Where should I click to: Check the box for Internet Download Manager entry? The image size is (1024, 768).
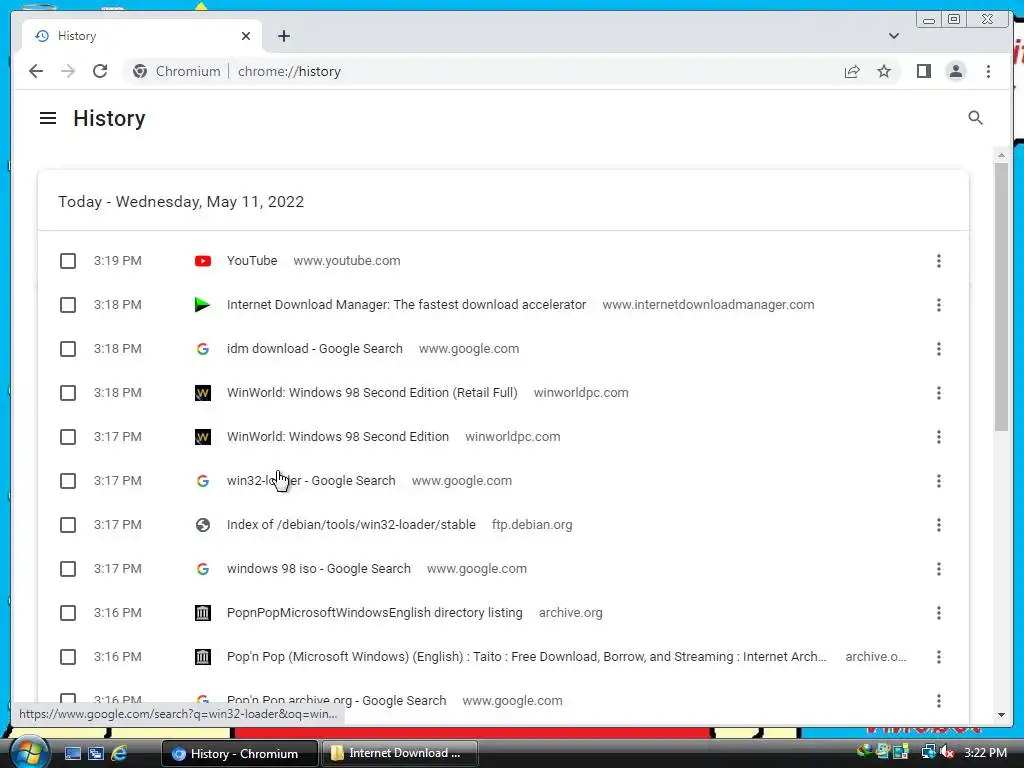(68, 305)
